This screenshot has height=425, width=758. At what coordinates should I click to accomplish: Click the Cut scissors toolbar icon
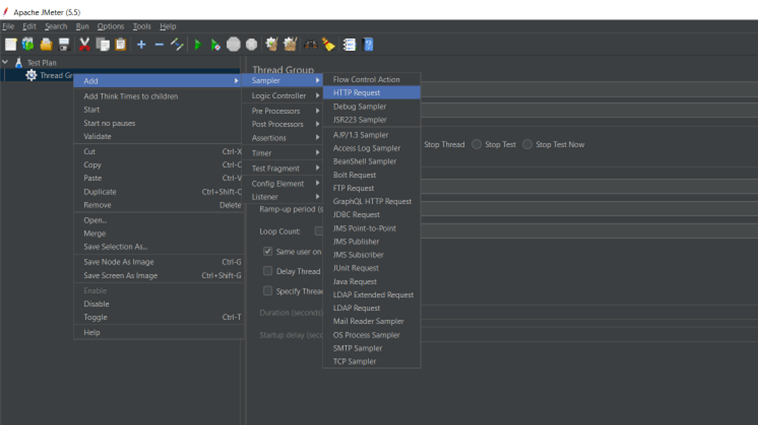click(85, 44)
